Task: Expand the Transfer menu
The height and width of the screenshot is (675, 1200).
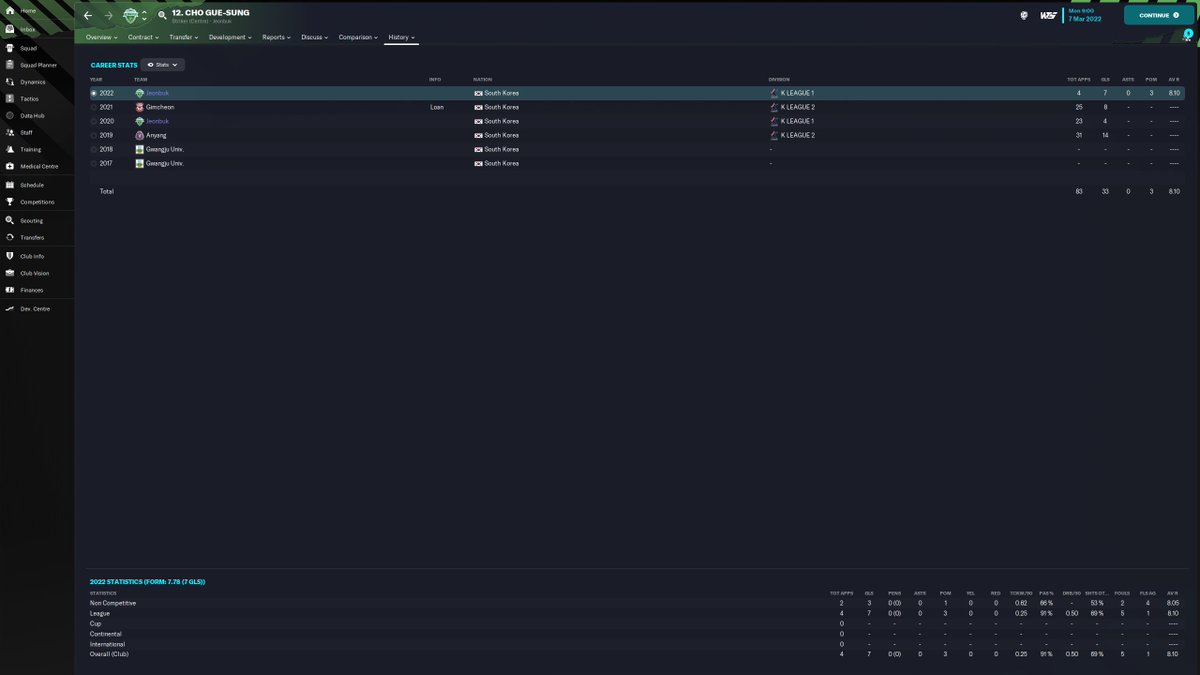Action: [x=183, y=37]
